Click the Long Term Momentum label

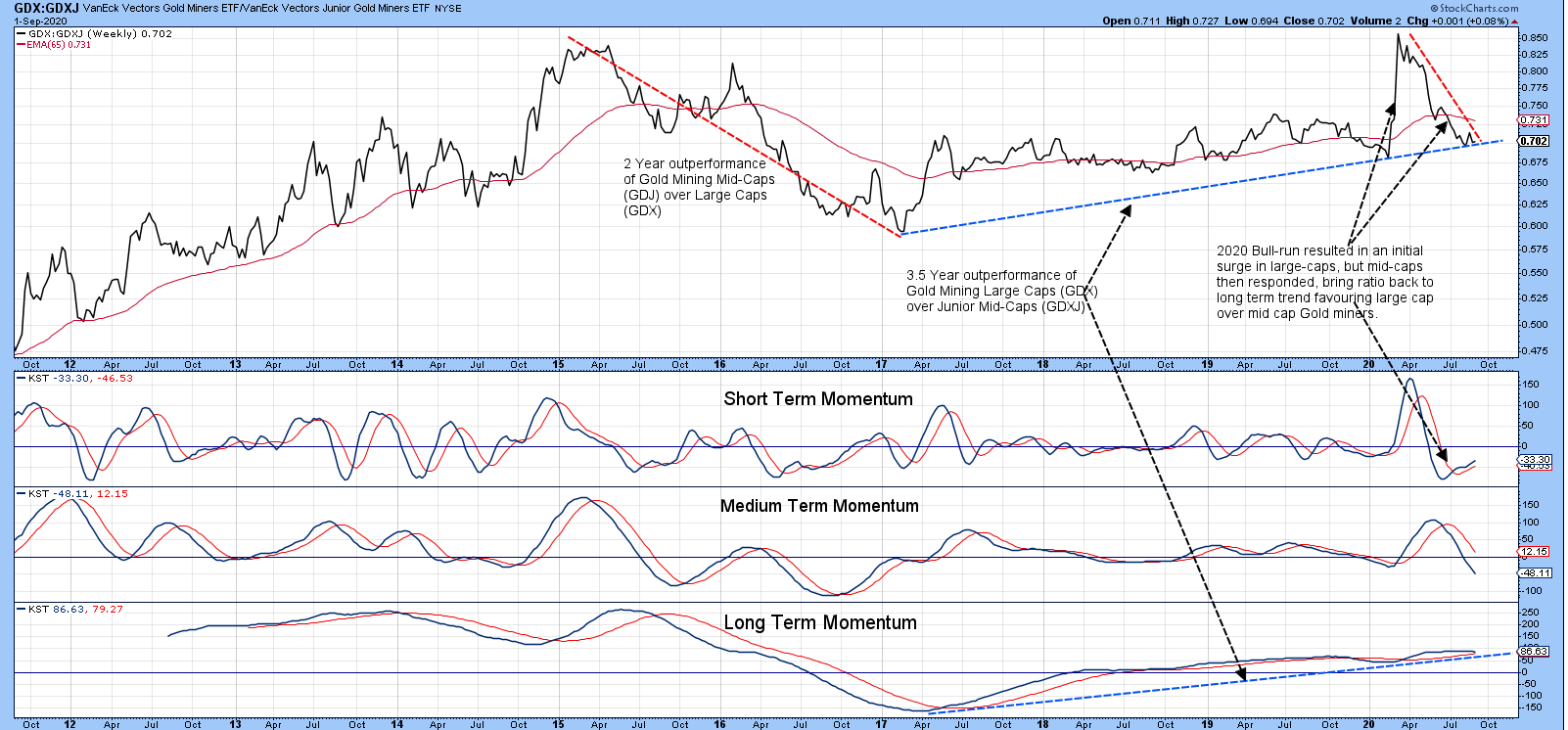pos(820,622)
